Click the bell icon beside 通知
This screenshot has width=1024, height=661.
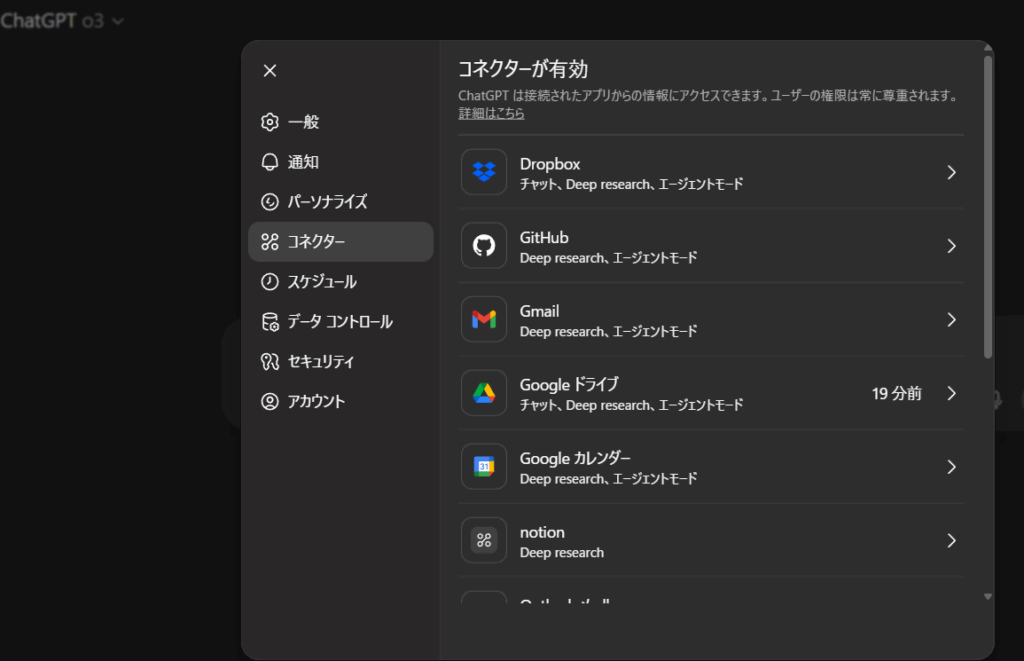coord(270,162)
